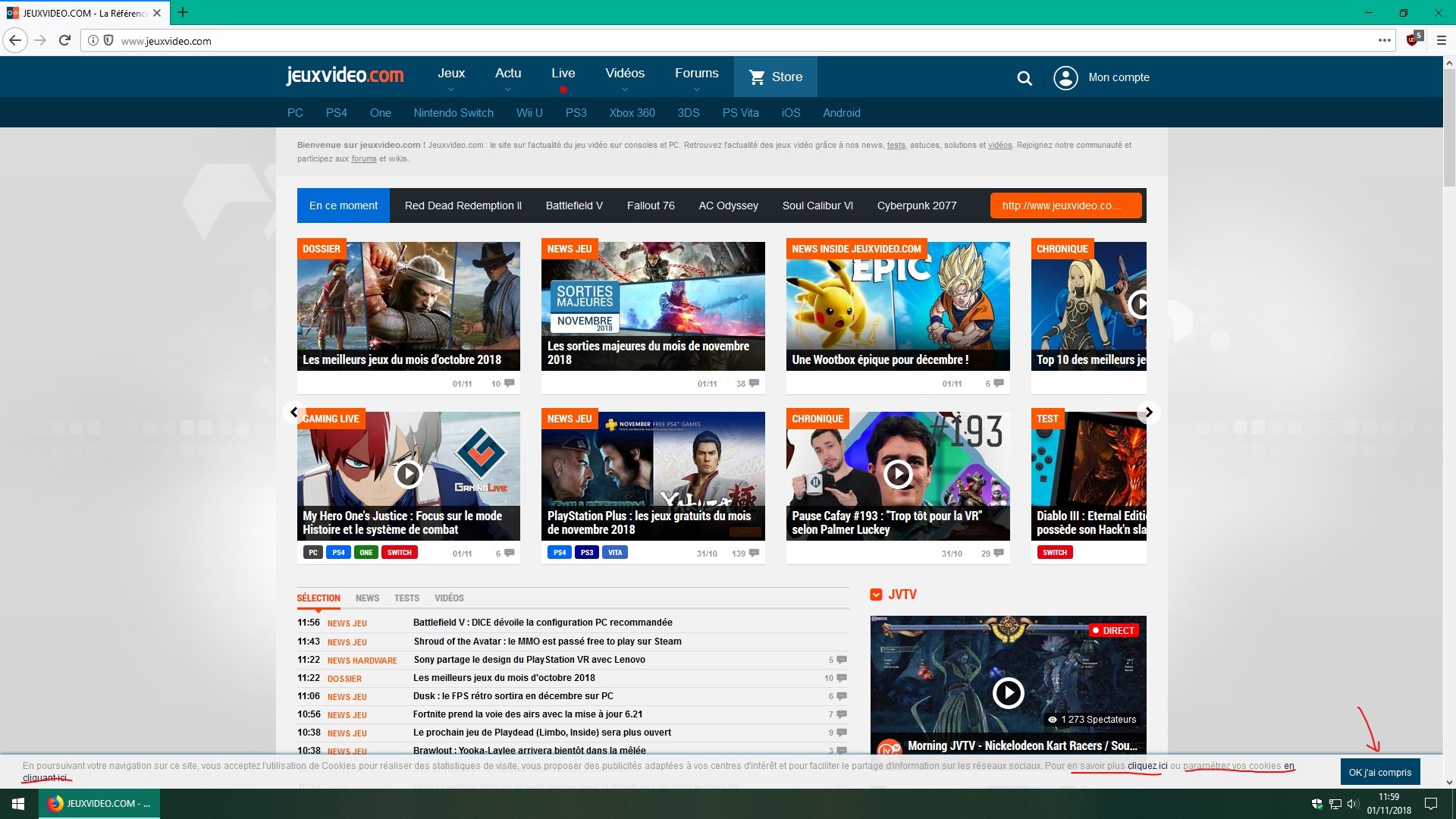Click the "forums" link in welcome text
This screenshot has width=1456, height=819.
coord(364,158)
